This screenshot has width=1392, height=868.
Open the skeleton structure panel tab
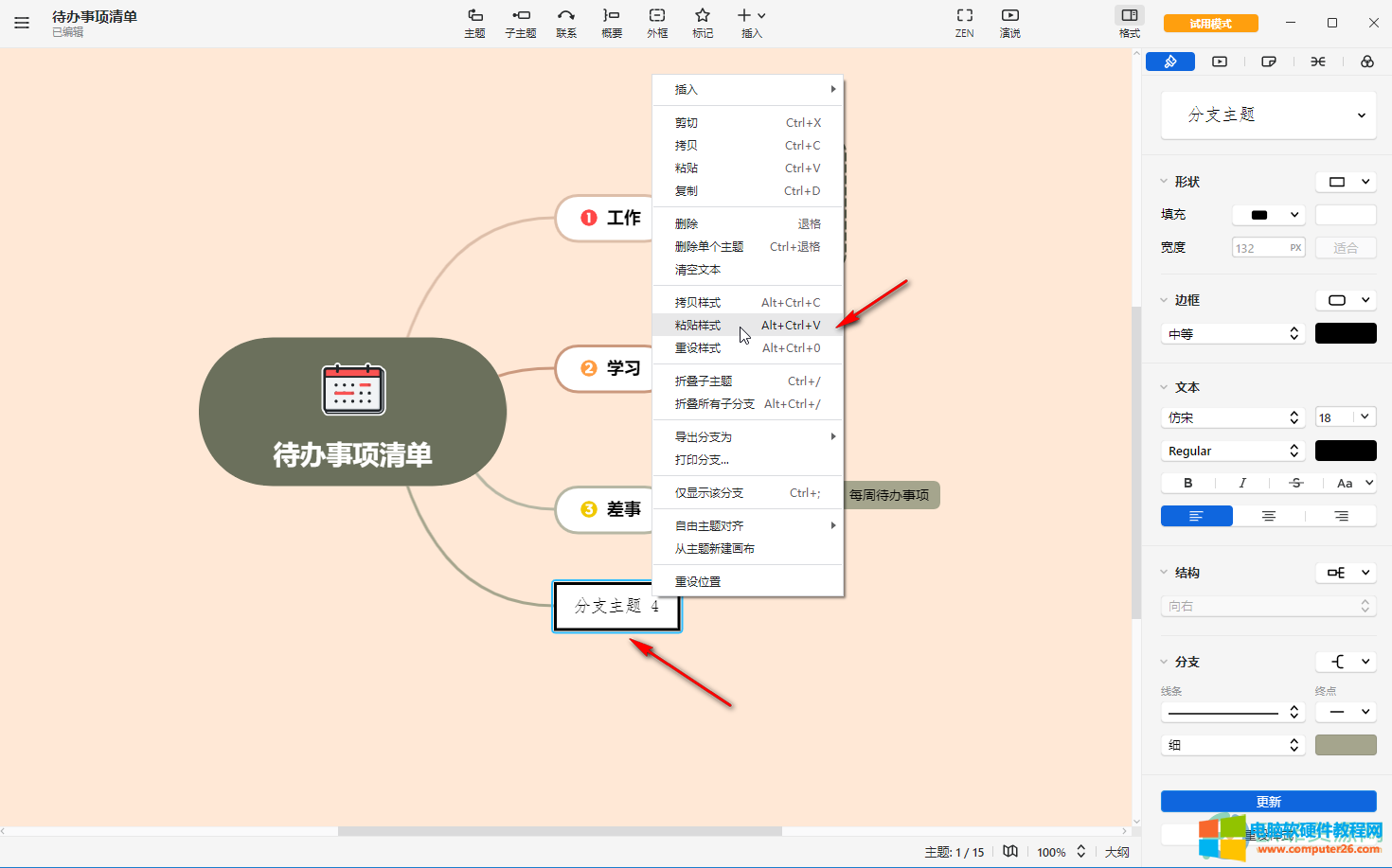(x=1318, y=62)
